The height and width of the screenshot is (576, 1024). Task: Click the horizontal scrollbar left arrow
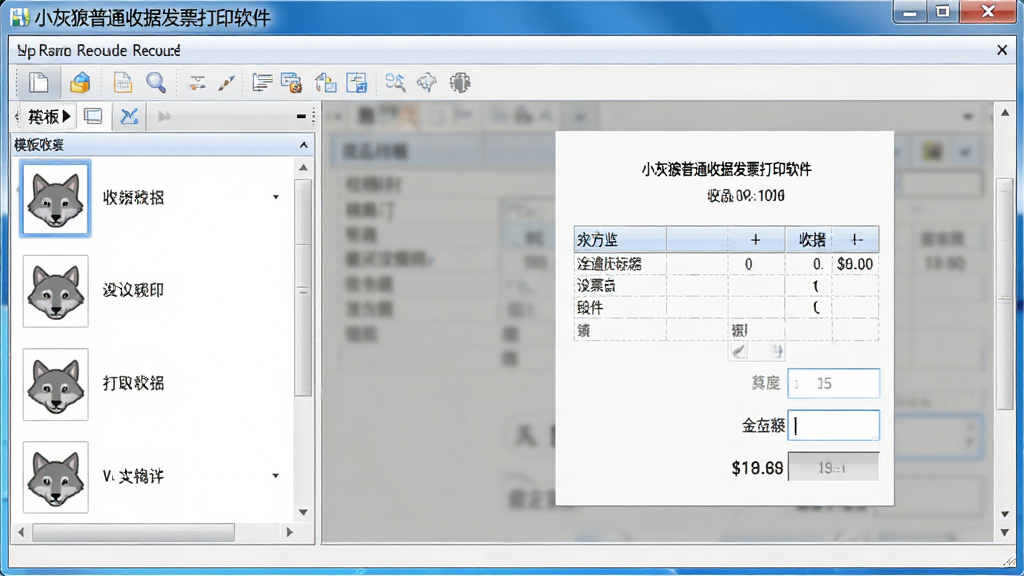21,532
